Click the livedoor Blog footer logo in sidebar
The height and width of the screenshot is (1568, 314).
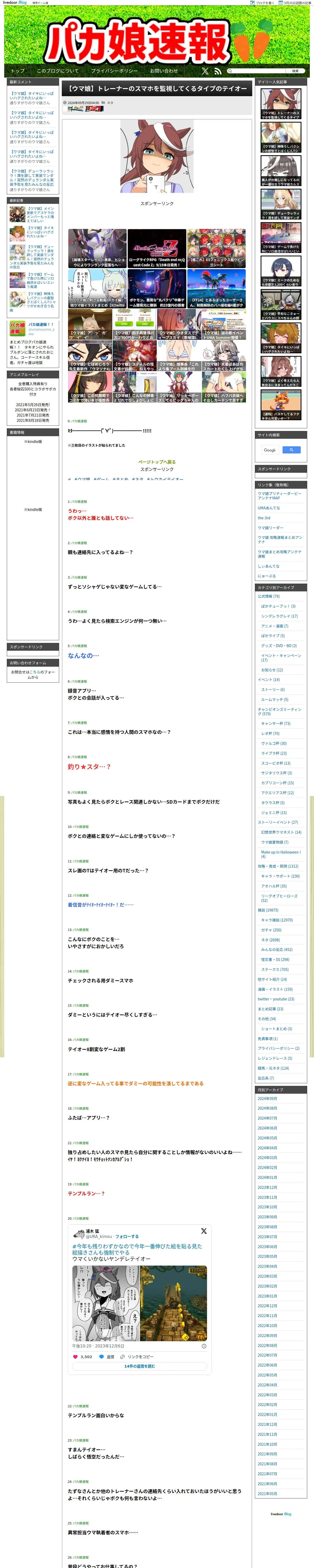click(x=281, y=1514)
